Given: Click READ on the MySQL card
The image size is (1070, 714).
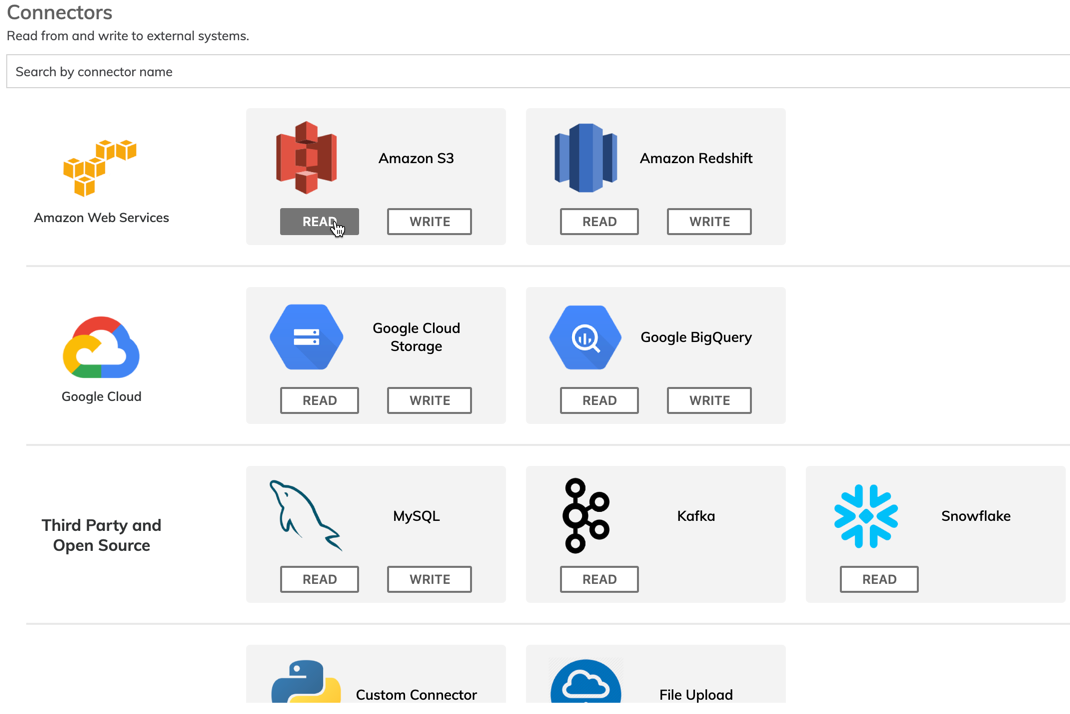Looking at the screenshot, I should pos(319,580).
